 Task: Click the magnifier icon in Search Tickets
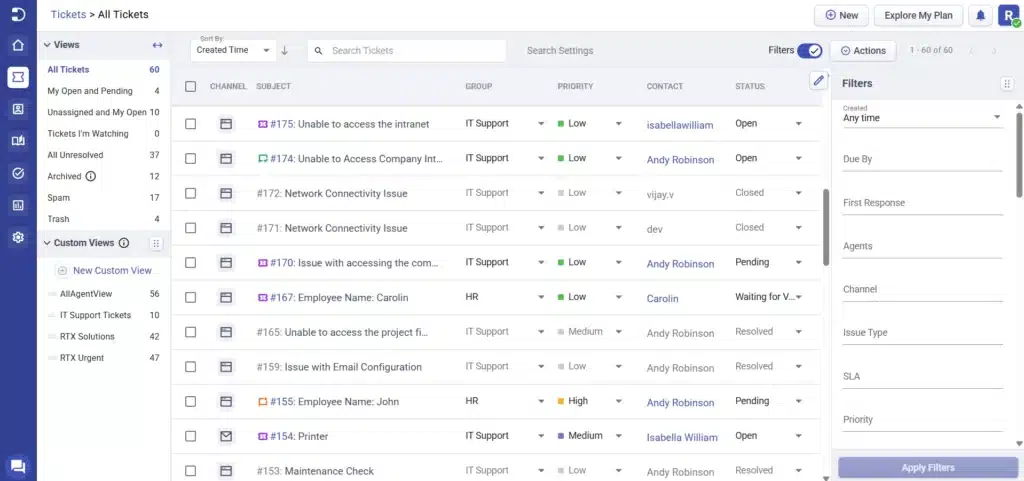tap(319, 50)
